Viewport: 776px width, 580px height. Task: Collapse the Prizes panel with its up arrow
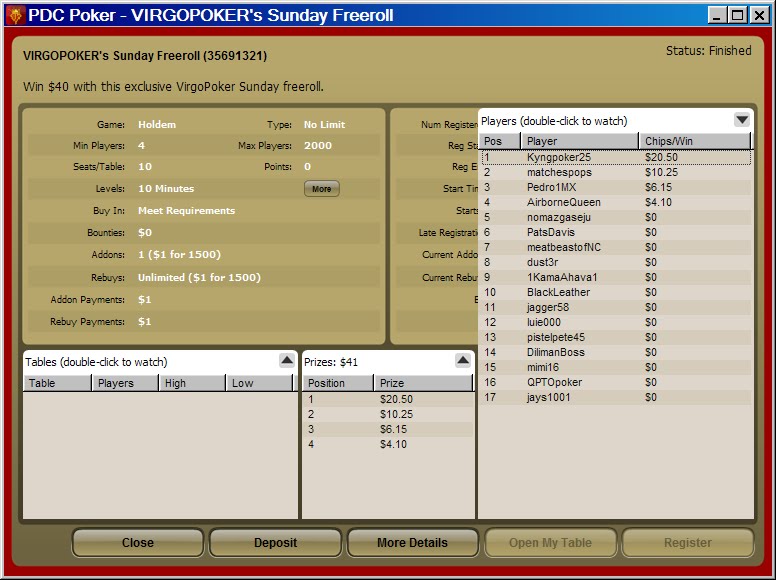[463, 360]
